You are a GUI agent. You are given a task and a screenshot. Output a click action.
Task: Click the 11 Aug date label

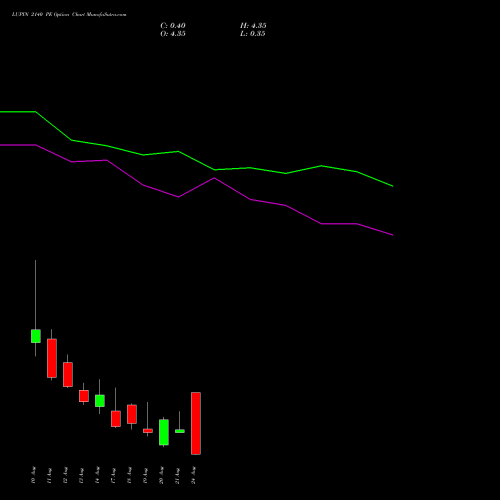click(x=49, y=475)
